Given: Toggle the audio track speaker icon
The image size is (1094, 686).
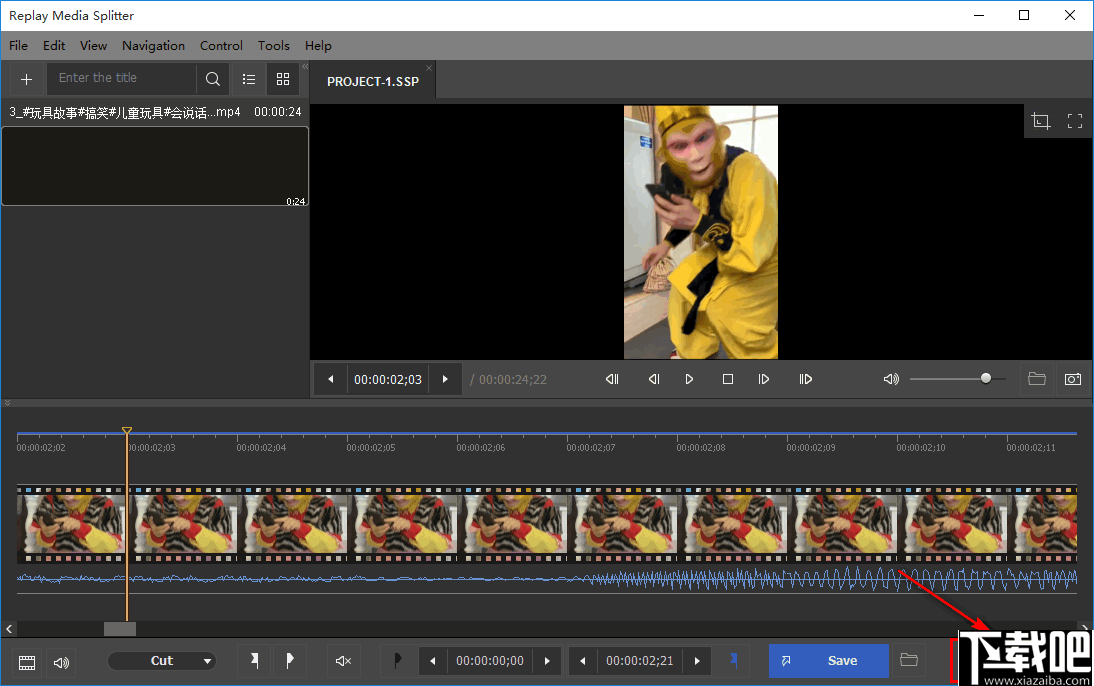Looking at the screenshot, I should tap(61, 662).
